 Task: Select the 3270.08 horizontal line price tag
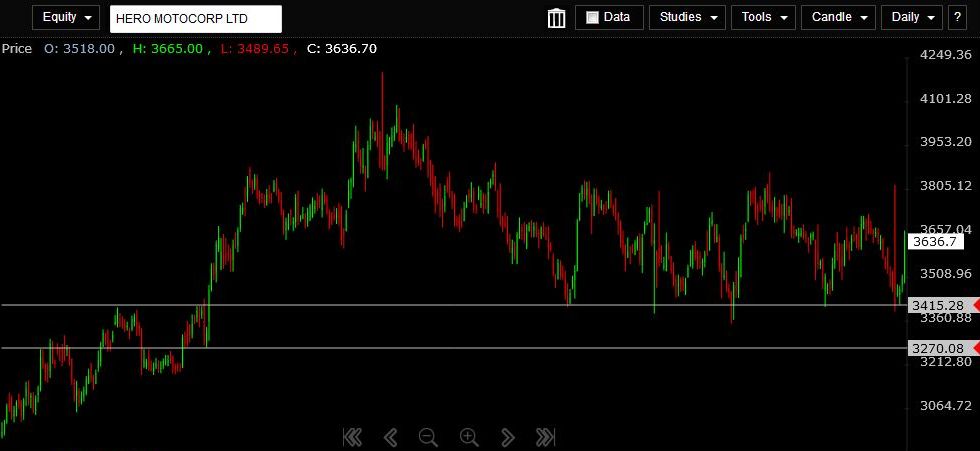pos(938,348)
